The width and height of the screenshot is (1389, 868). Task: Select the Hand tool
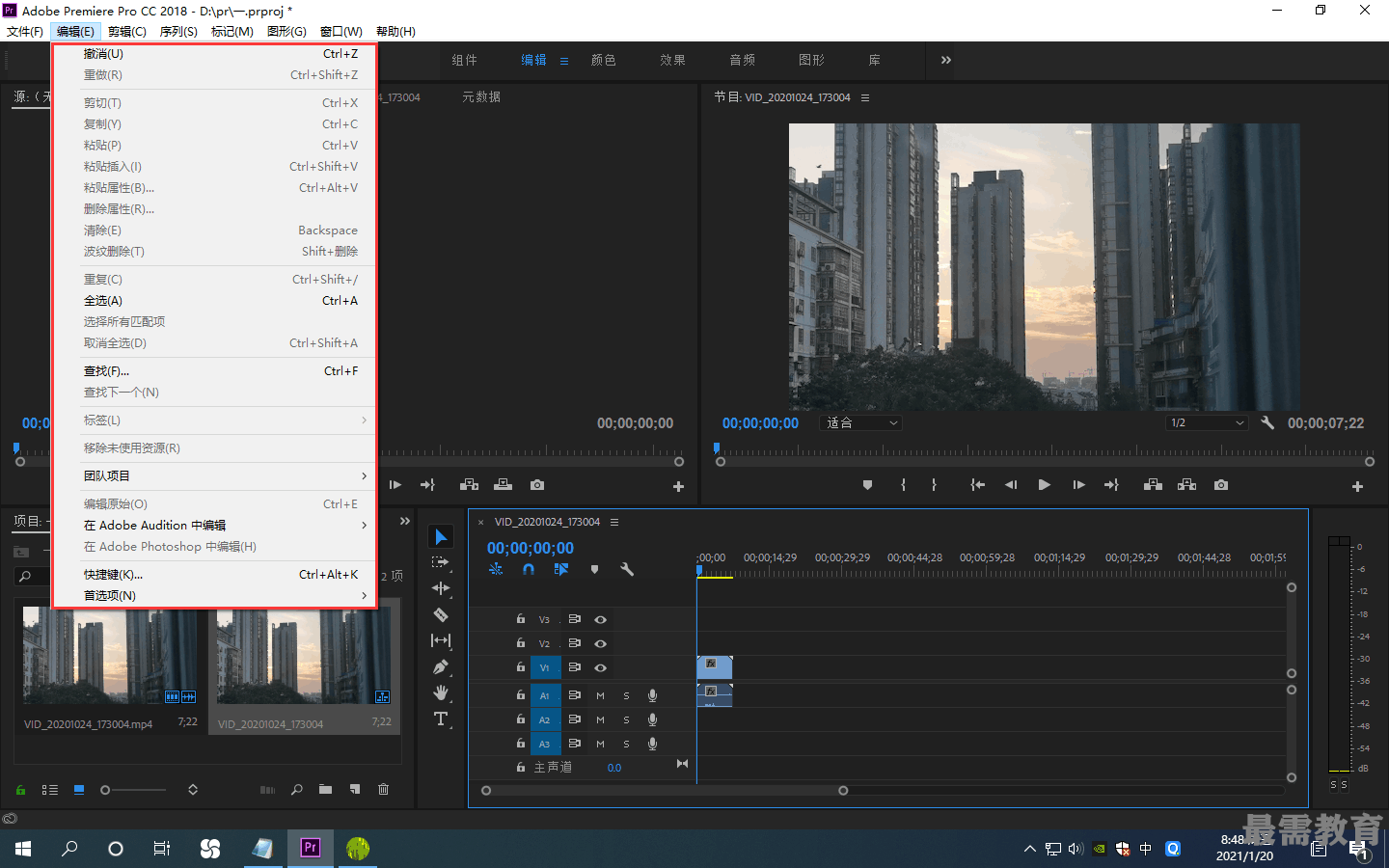click(441, 692)
